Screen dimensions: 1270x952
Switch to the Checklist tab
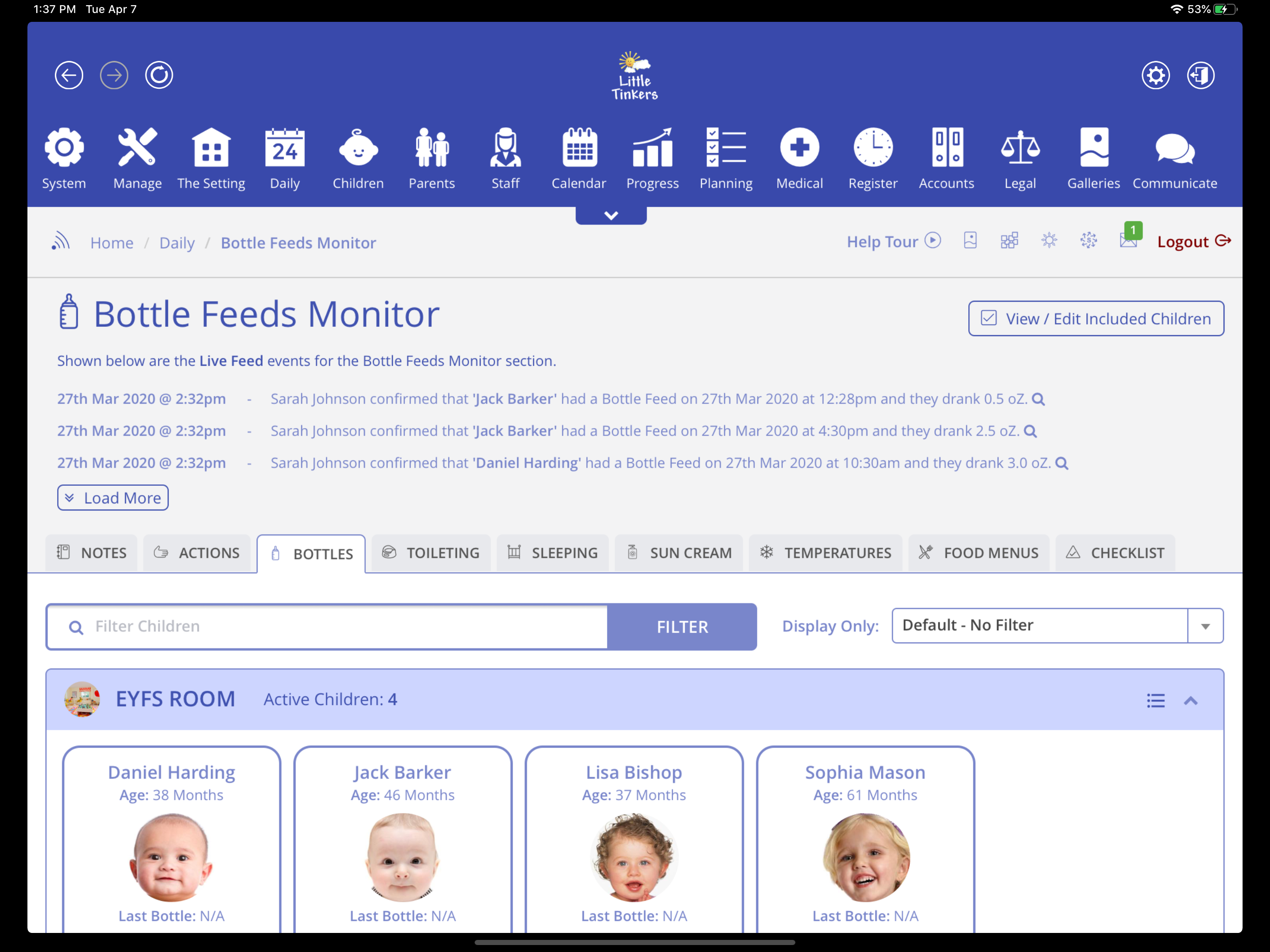click(x=1115, y=553)
